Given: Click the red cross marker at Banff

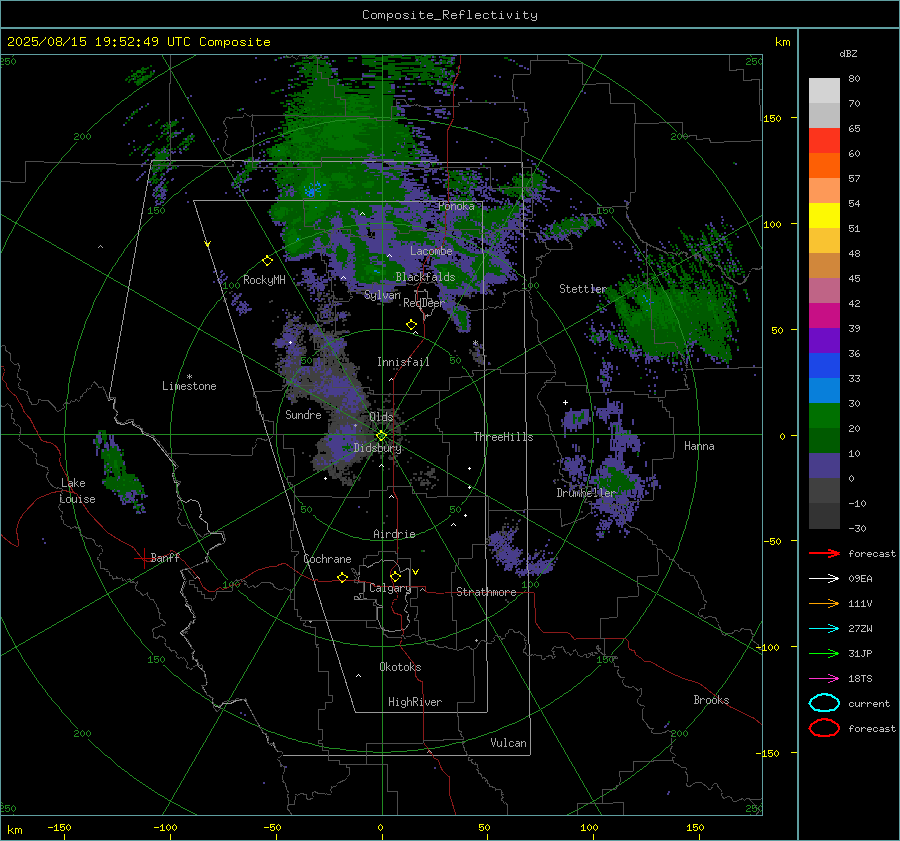Looking at the screenshot, I should click(143, 558).
